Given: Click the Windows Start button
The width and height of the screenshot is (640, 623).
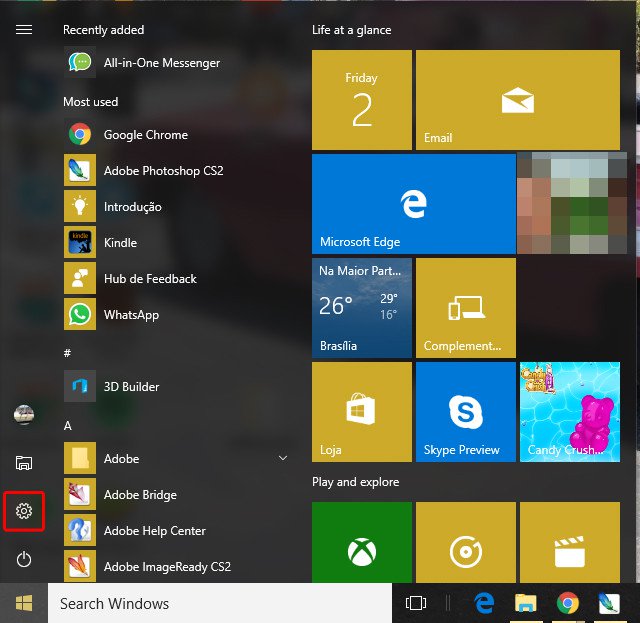Looking at the screenshot, I should point(24,603).
